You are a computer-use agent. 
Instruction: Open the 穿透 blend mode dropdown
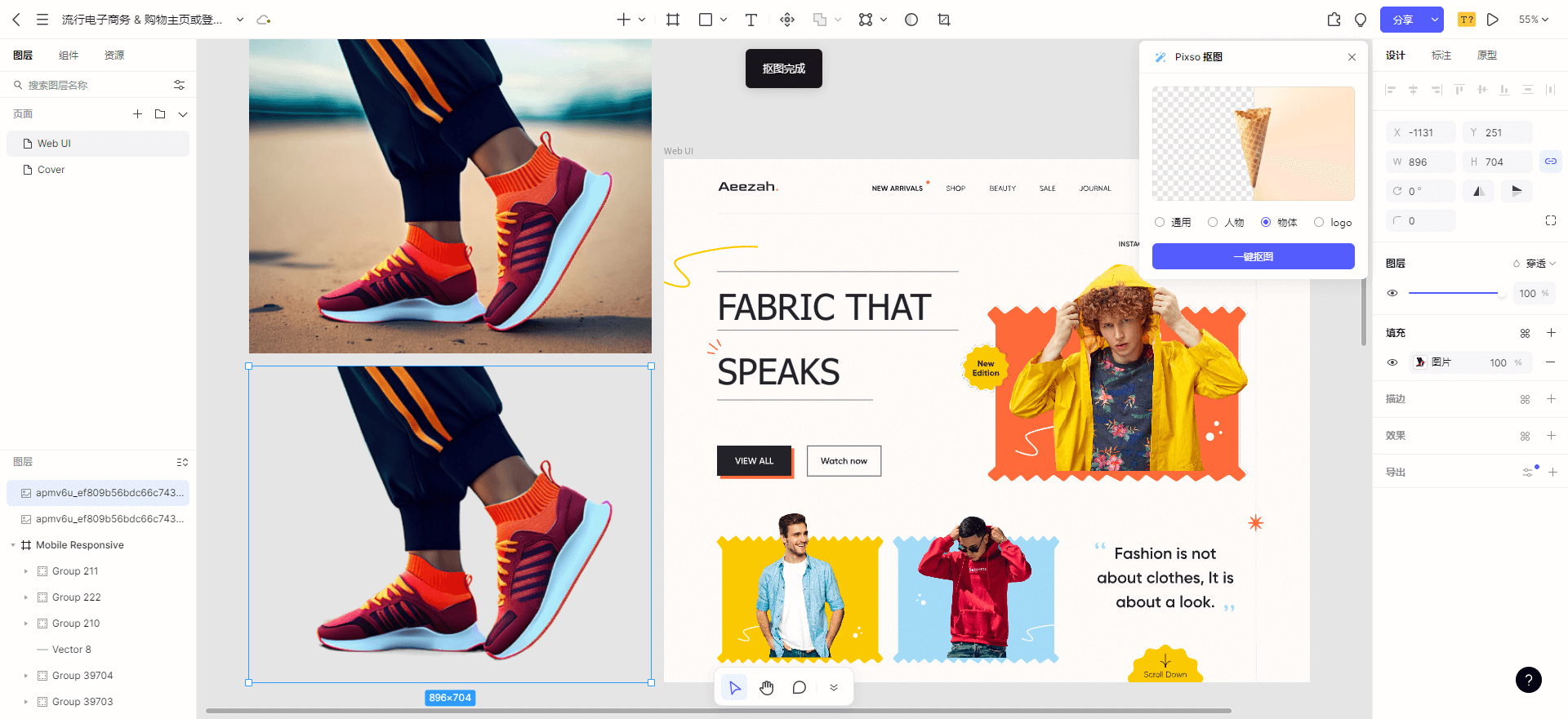point(1535,264)
